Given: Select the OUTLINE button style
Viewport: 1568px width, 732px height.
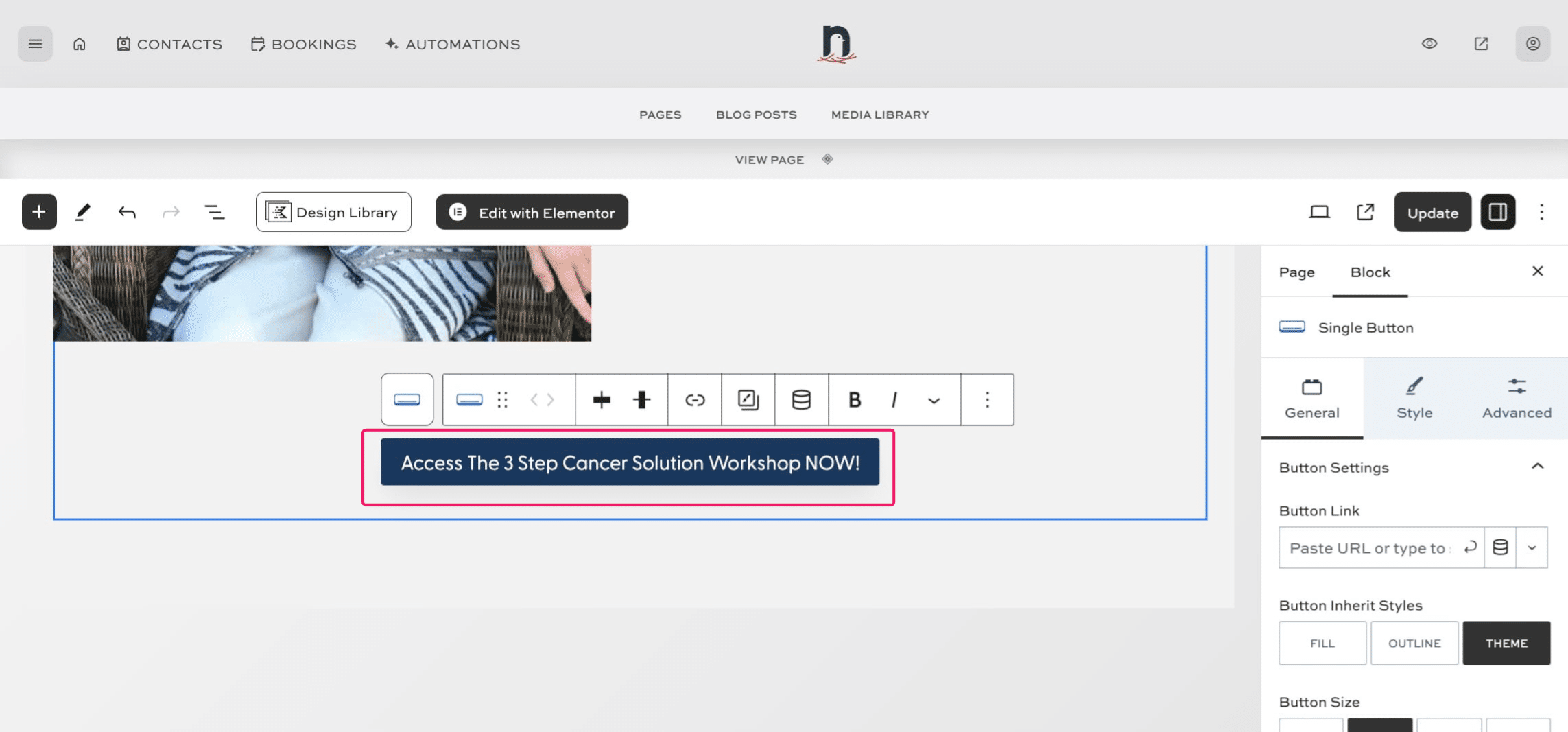Looking at the screenshot, I should click(x=1414, y=643).
